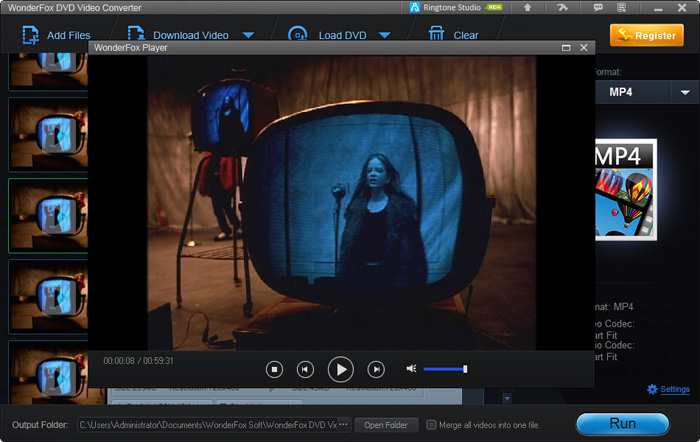Click the Settings gear icon
Viewport: 700px width, 442px height.
click(652, 389)
